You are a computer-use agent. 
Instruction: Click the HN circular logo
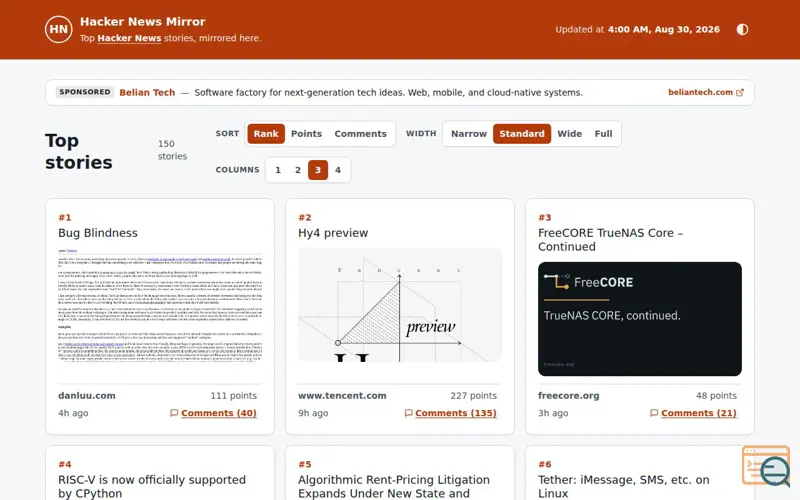tap(59, 30)
